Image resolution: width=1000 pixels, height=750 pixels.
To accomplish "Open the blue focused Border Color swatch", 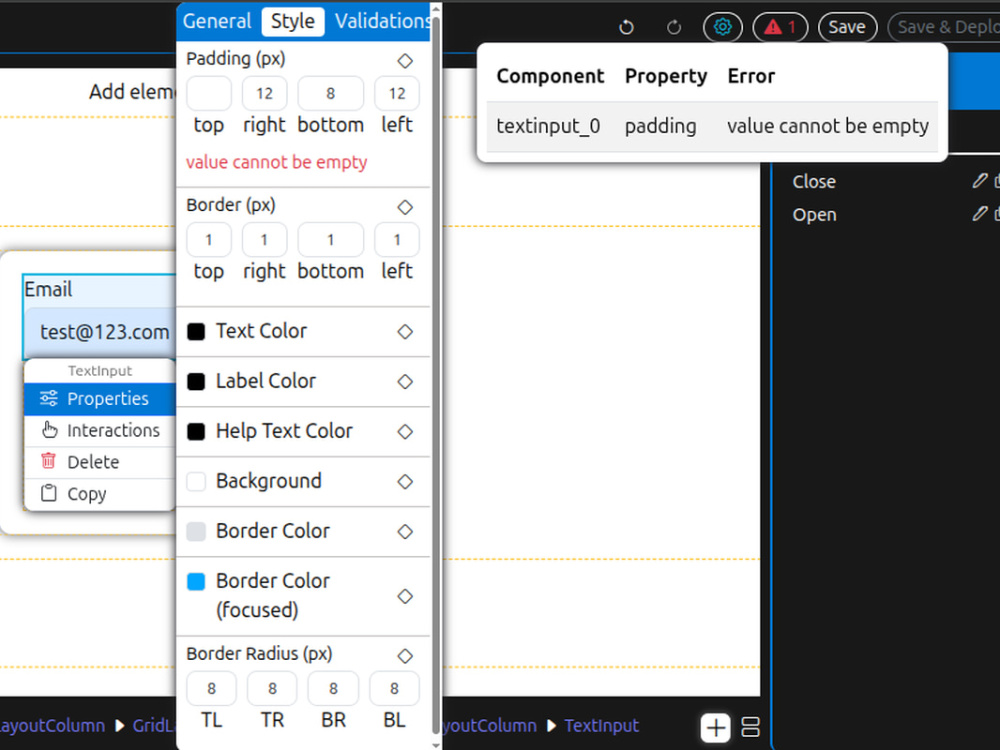I will [x=196, y=582].
